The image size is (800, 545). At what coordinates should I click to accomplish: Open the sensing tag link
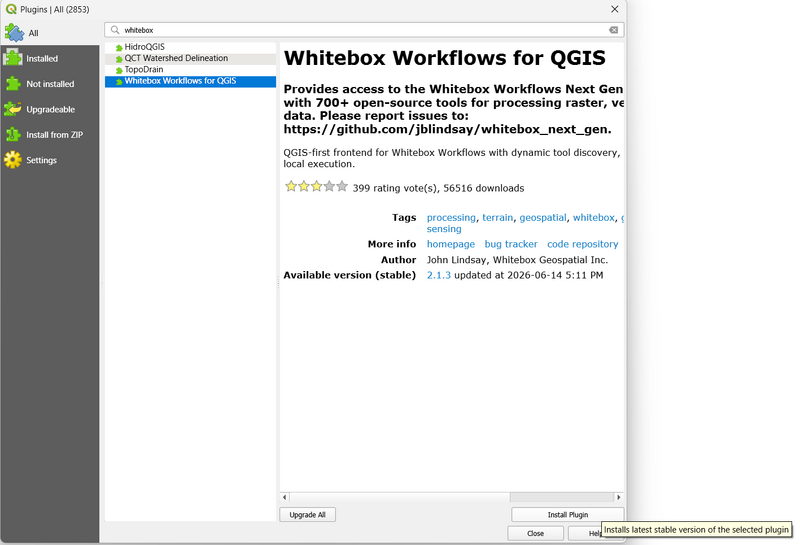pos(444,229)
